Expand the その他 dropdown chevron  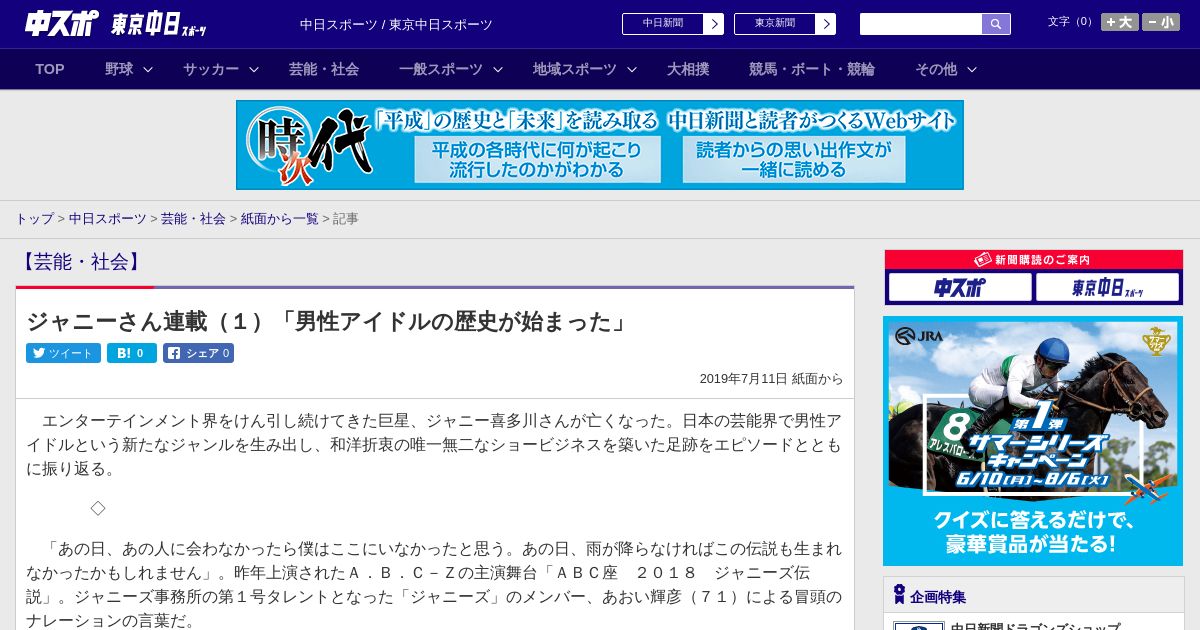[x=972, y=70]
